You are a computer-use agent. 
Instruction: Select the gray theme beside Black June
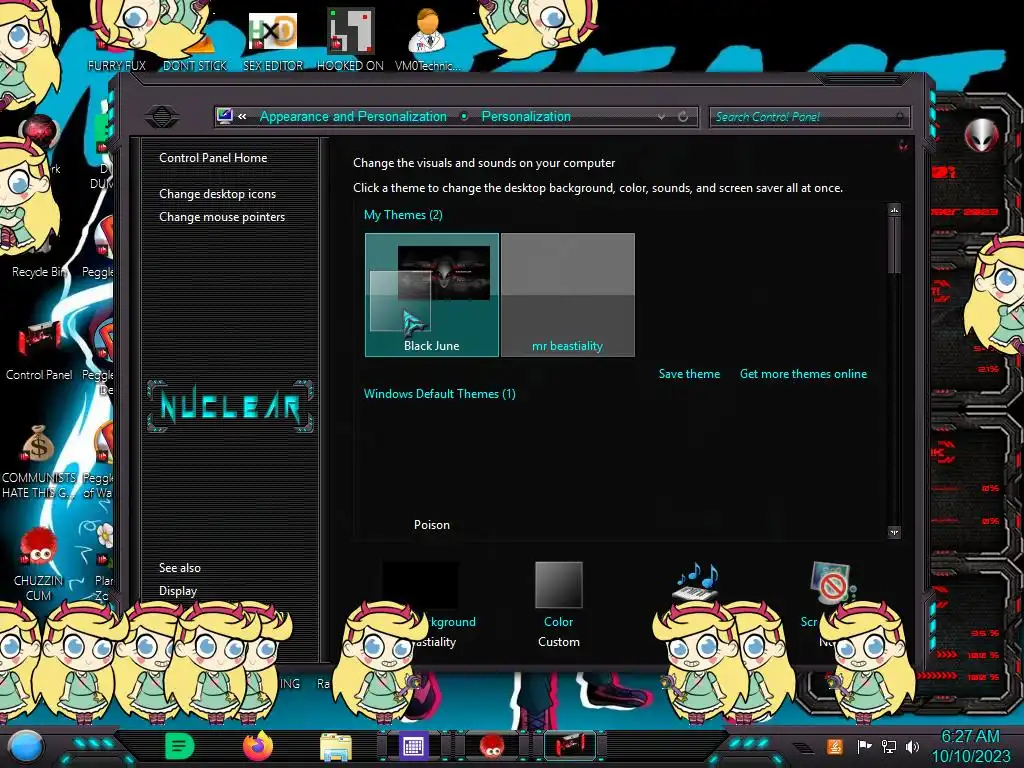568,295
